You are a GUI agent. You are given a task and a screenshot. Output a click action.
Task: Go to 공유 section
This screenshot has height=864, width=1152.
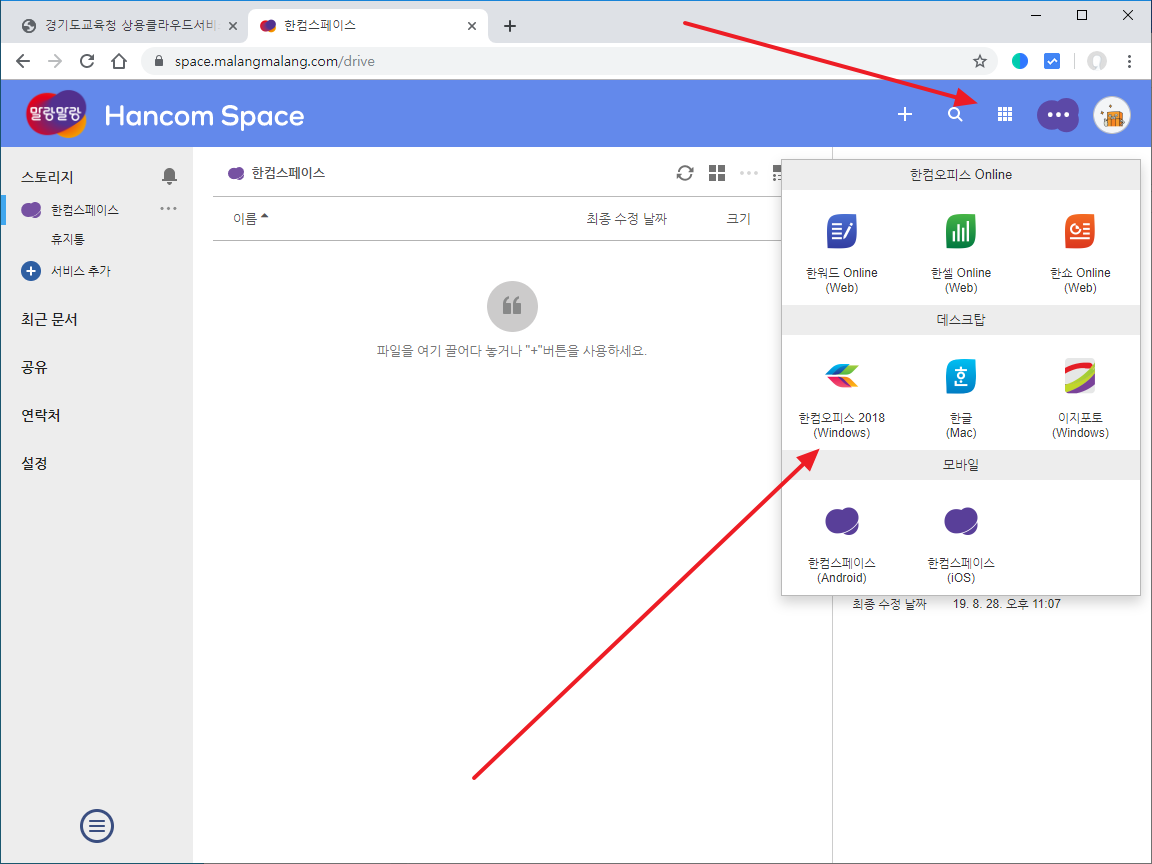tap(34, 367)
